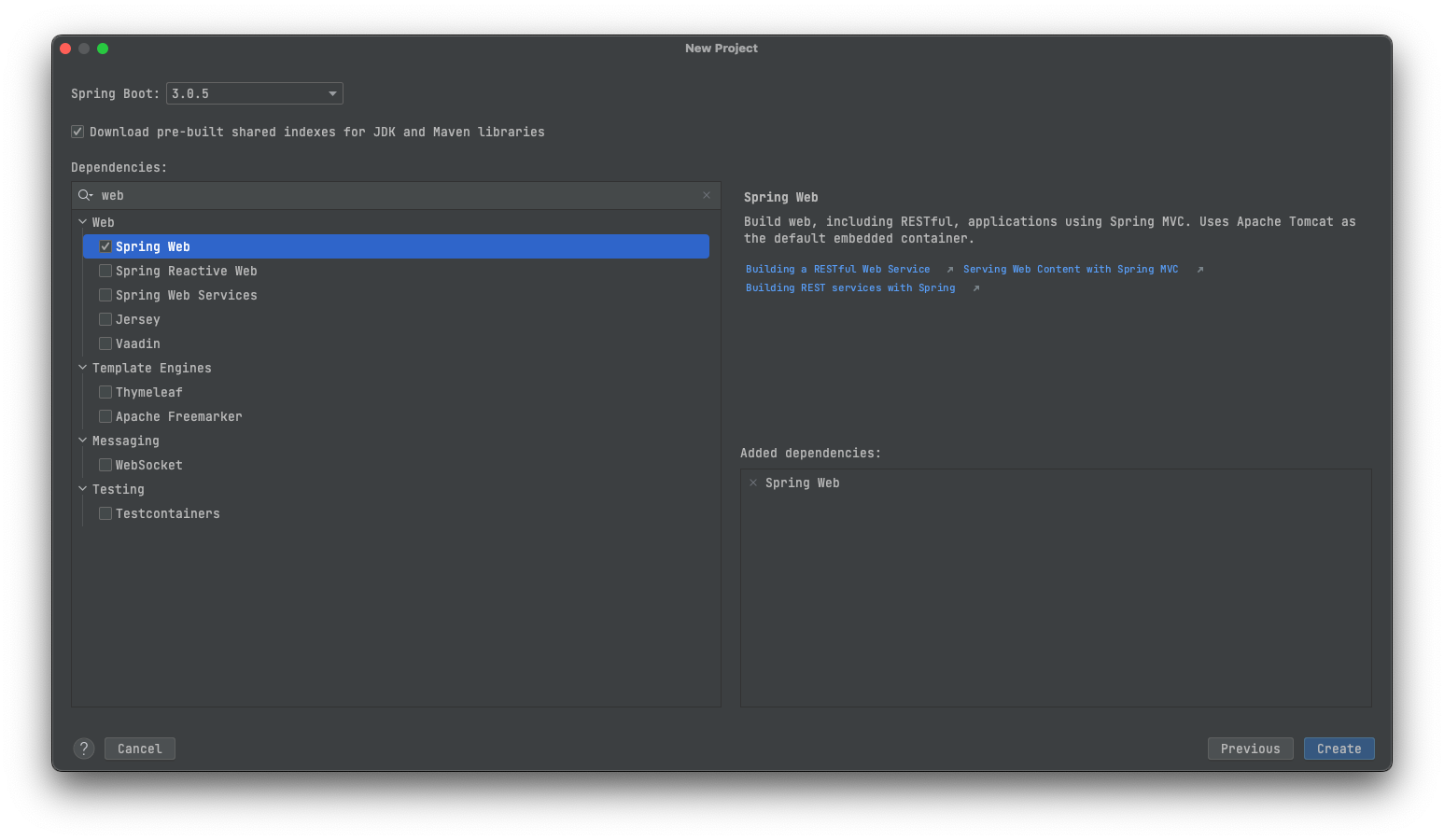Click external link arrow after RESTful Web Service
1444x840 pixels.
(950, 270)
